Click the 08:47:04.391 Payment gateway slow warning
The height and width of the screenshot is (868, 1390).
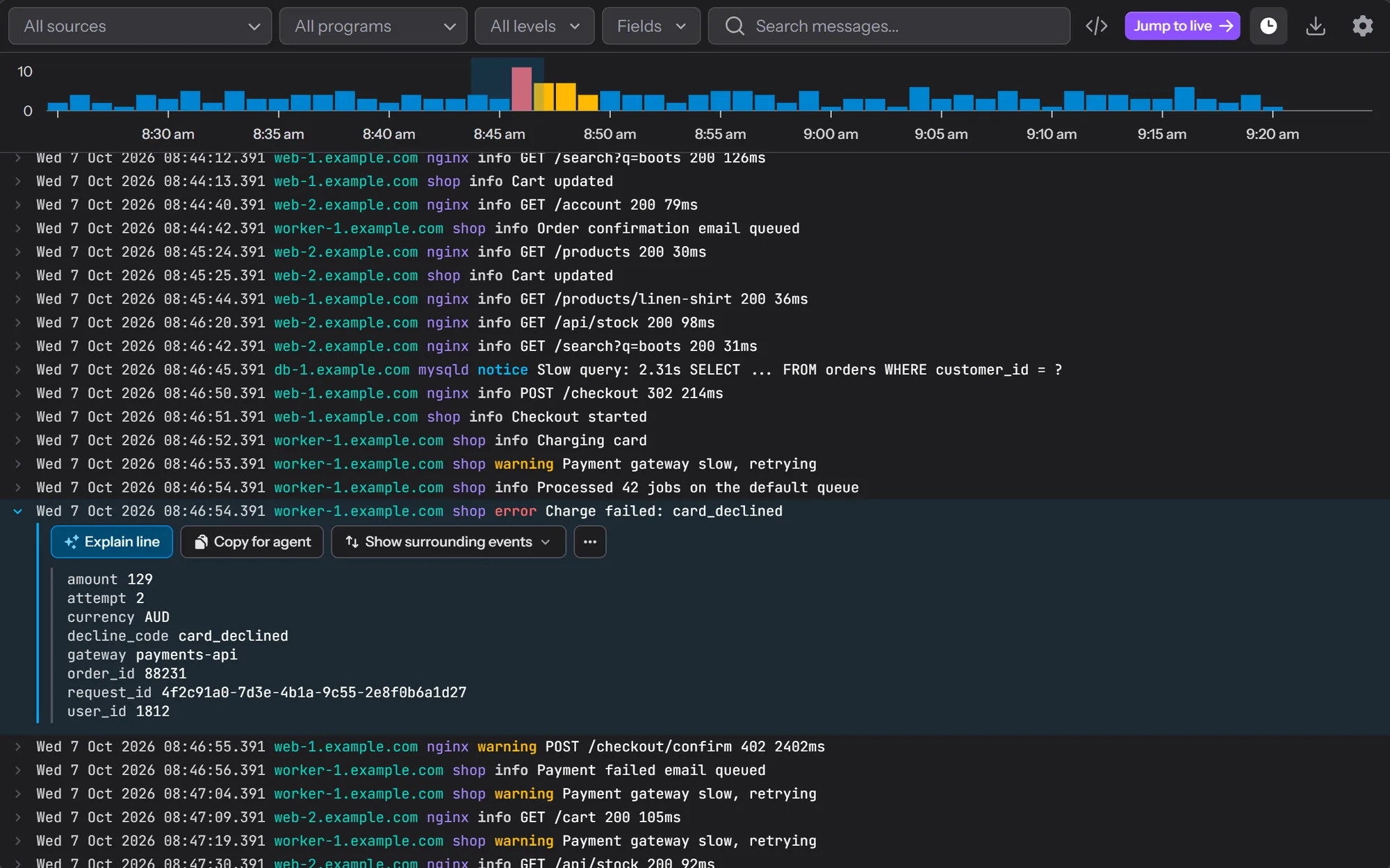(689, 794)
